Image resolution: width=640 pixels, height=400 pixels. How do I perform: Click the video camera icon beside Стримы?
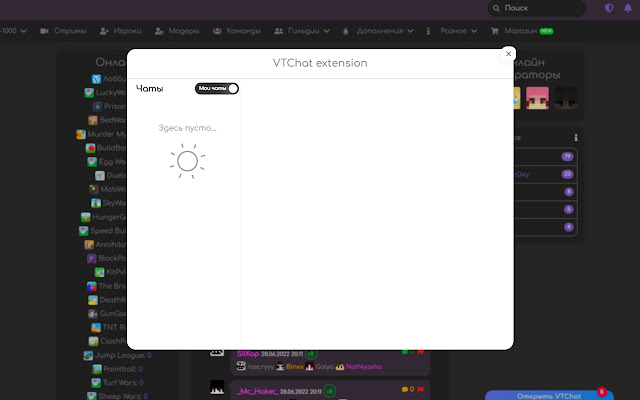click(44, 31)
